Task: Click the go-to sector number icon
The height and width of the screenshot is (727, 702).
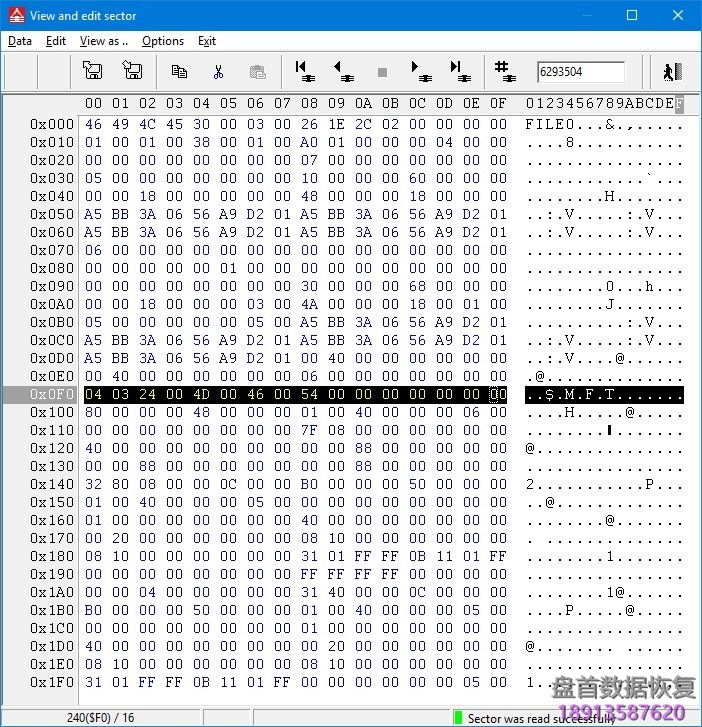Action: click(x=505, y=71)
